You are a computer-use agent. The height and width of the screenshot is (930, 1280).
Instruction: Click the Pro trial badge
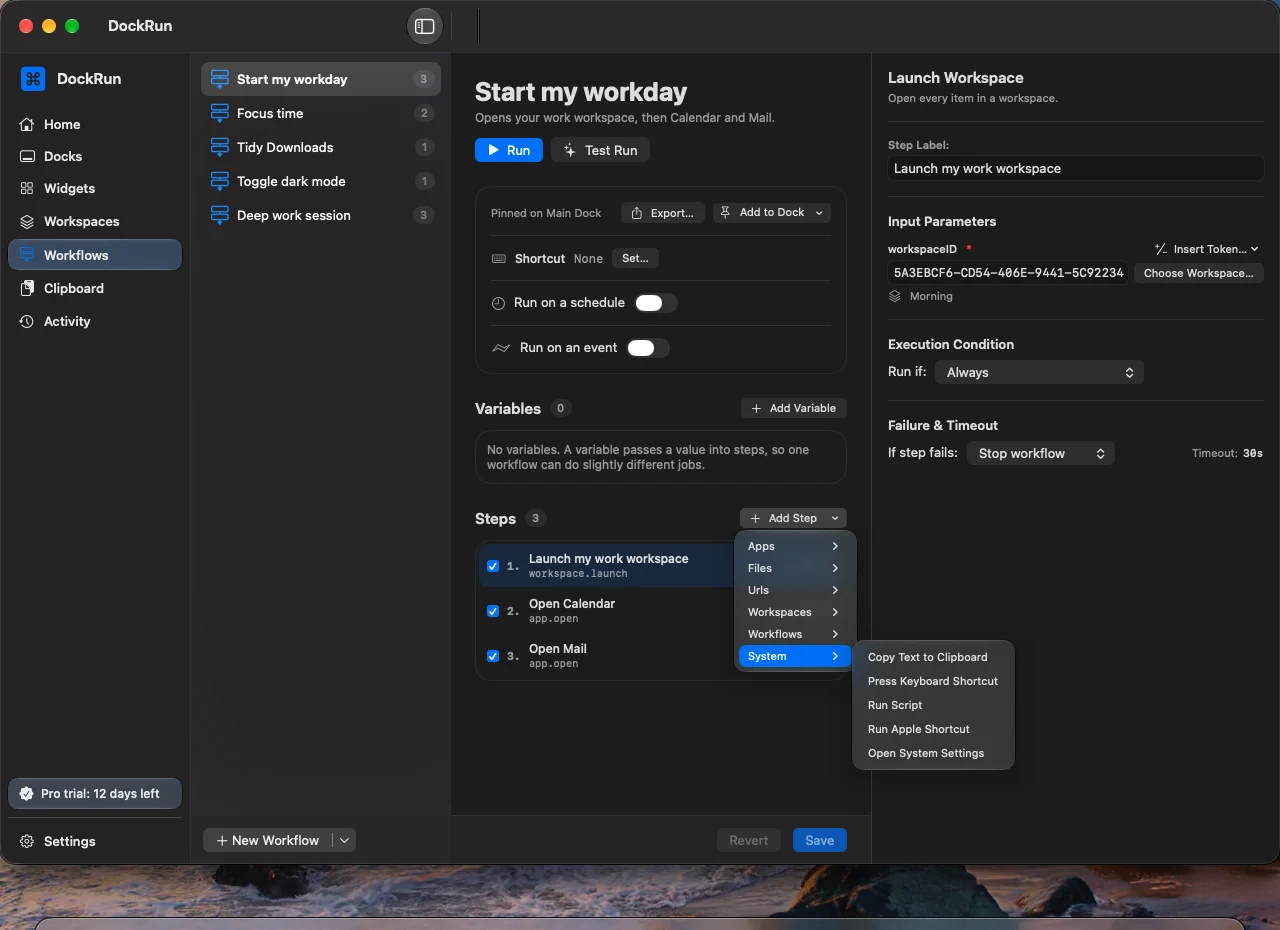point(95,793)
